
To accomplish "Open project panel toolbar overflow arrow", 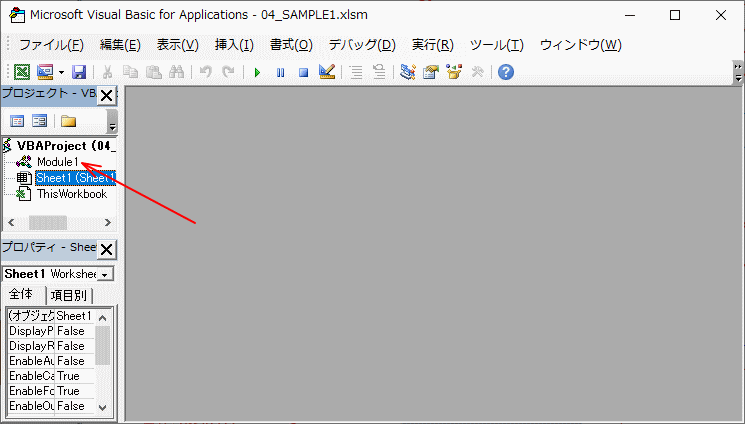I will (112, 122).
